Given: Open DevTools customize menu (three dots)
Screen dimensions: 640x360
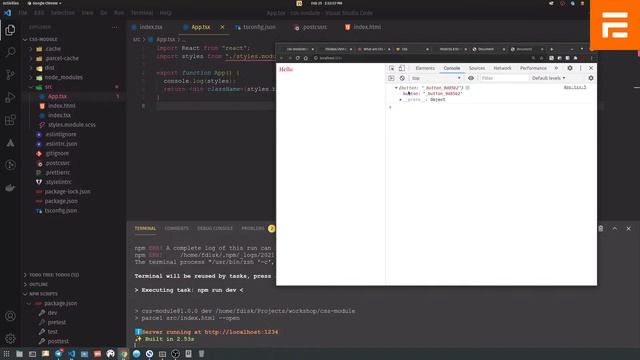Looking at the screenshot, I should pos(580,68).
